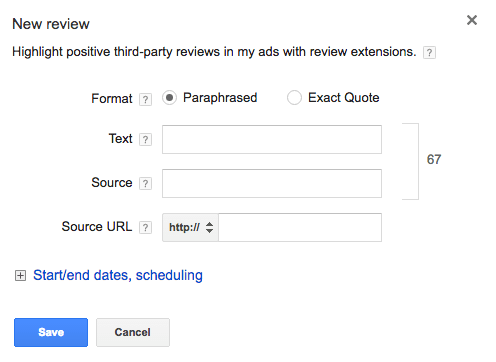Open the Source URL help question mark
The height and width of the screenshot is (362, 496).
pos(145,227)
